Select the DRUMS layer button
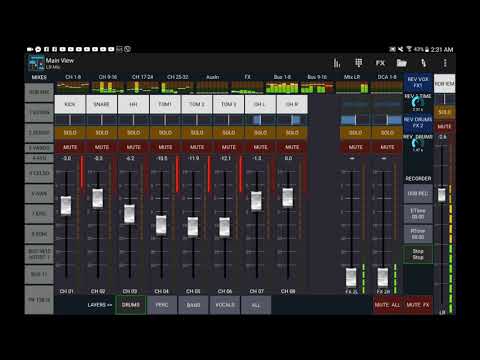Viewport: 480px width, 360px height. point(131,305)
